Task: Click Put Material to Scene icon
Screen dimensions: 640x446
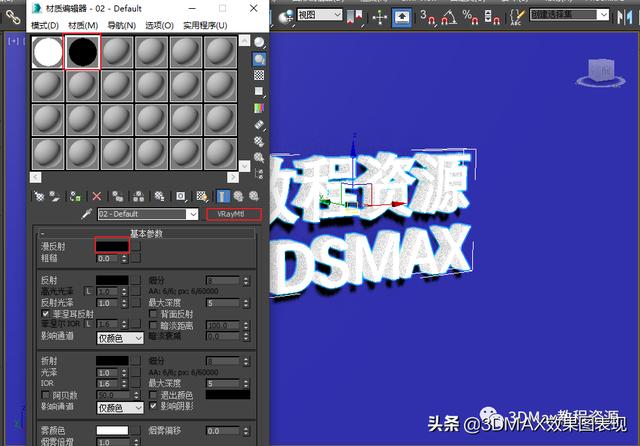Action: click(55, 197)
